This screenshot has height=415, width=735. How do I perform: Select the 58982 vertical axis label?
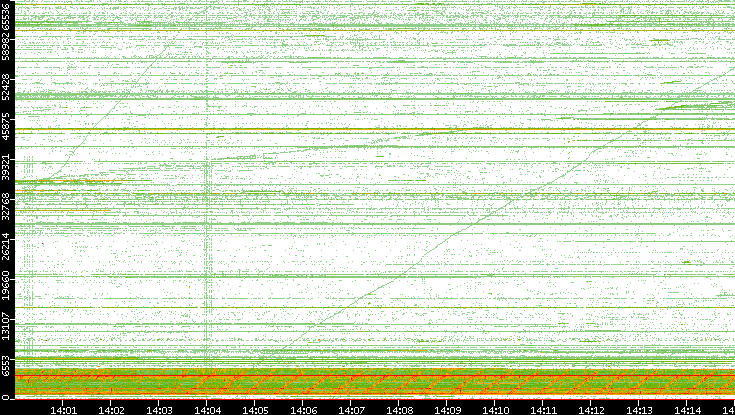pyautogui.click(x=5, y=47)
